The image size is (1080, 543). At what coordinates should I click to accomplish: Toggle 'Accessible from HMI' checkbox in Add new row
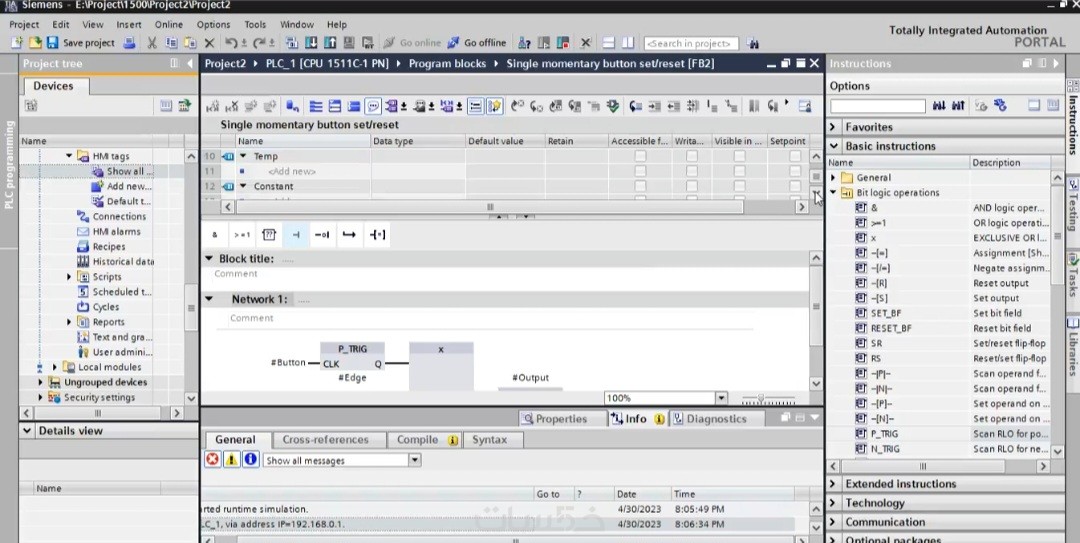(x=640, y=172)
